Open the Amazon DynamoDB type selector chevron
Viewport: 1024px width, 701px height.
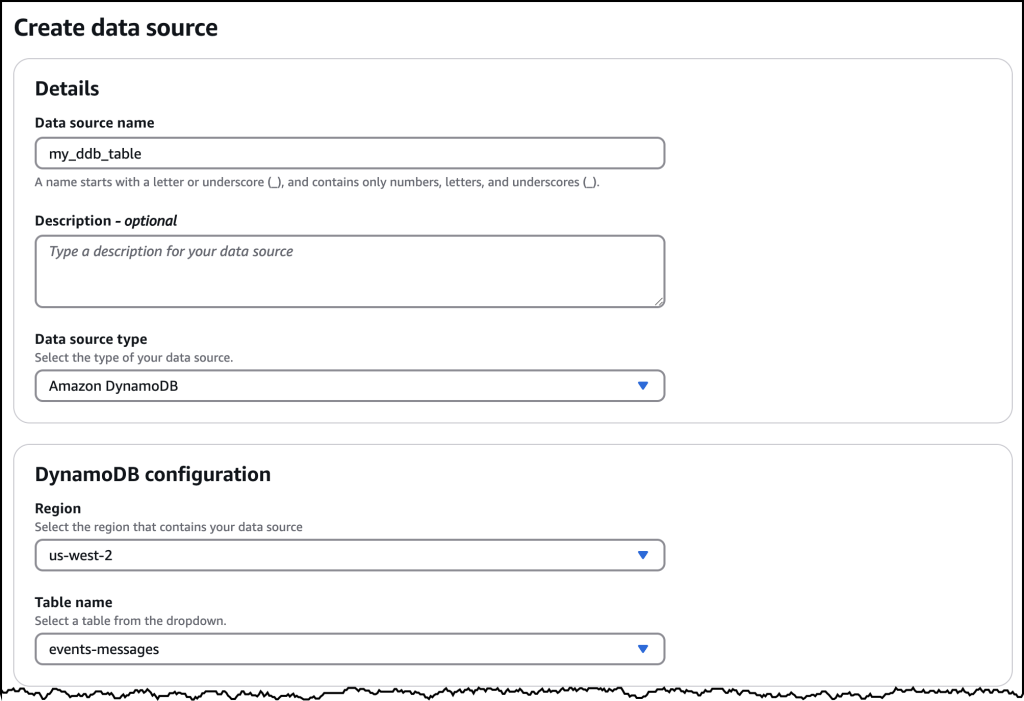click(644, 385)
